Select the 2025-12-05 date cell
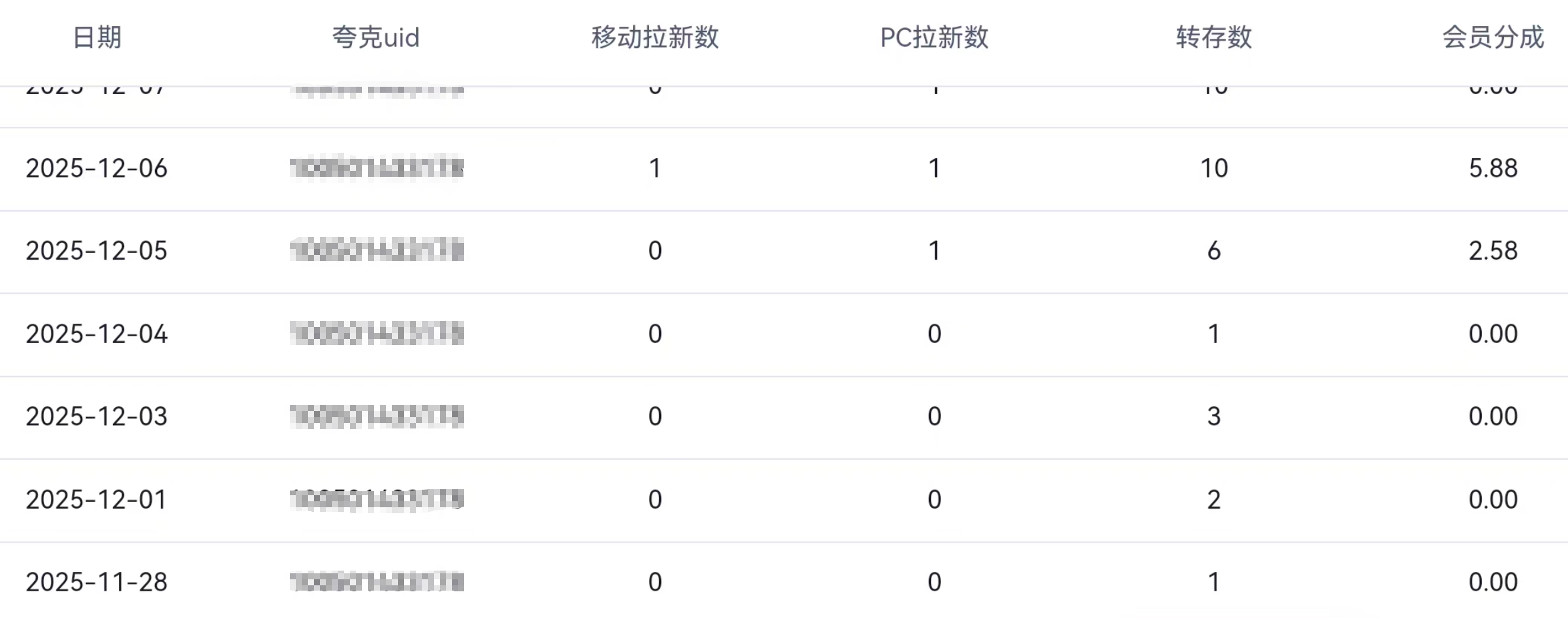The height and width of the screenshot is (618, 1568). coord(97,251)
